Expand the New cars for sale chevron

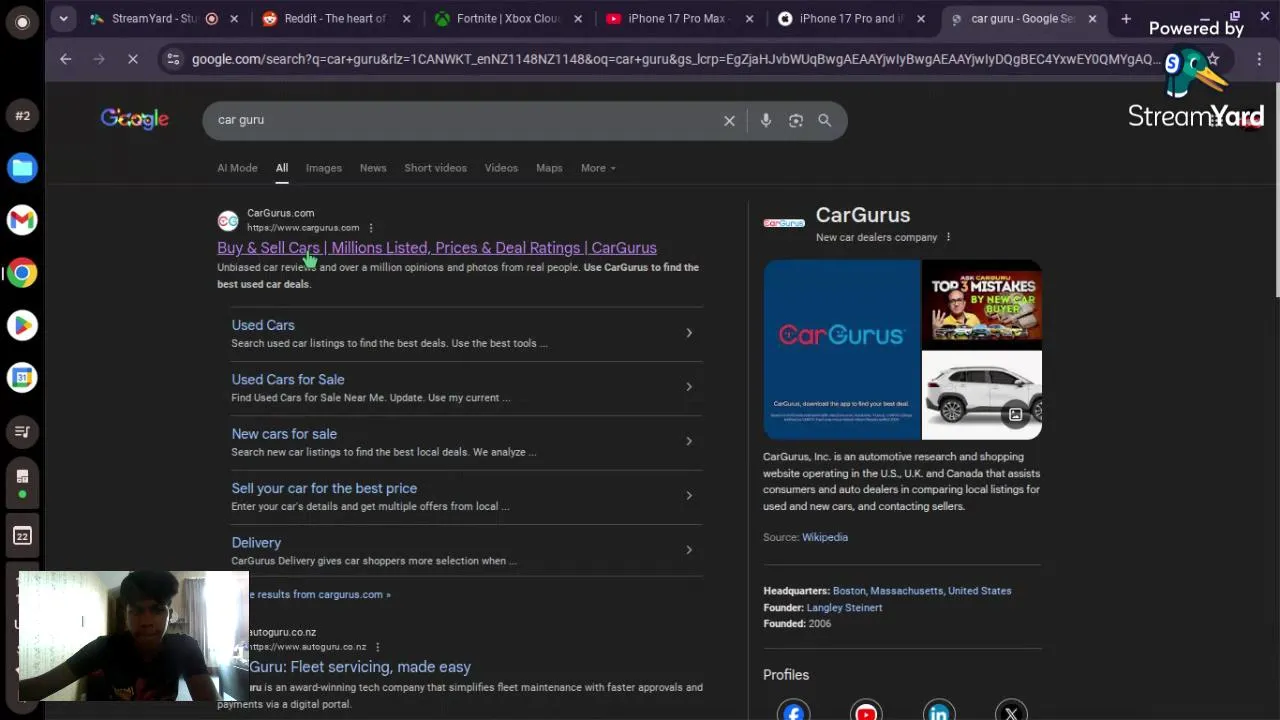(689, 441)
